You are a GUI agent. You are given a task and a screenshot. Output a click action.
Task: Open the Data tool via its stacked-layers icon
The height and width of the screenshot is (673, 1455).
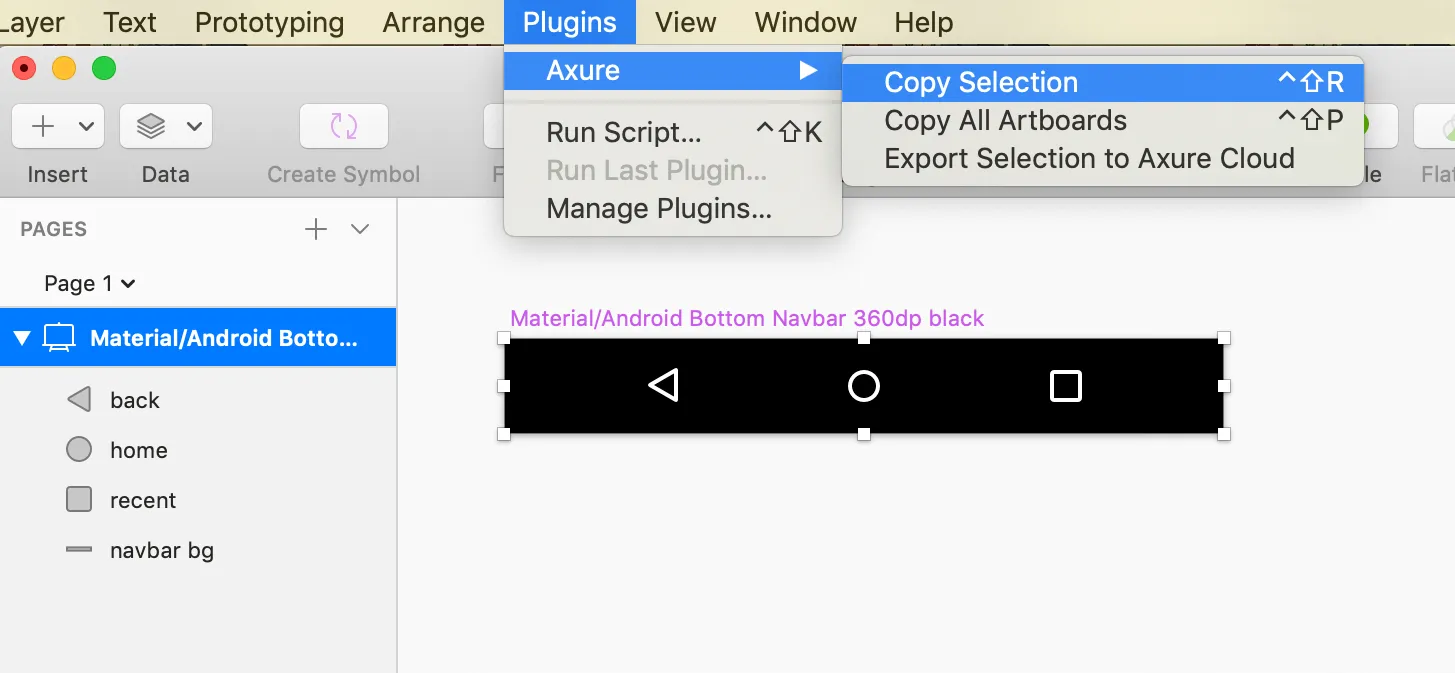[151, 126]
